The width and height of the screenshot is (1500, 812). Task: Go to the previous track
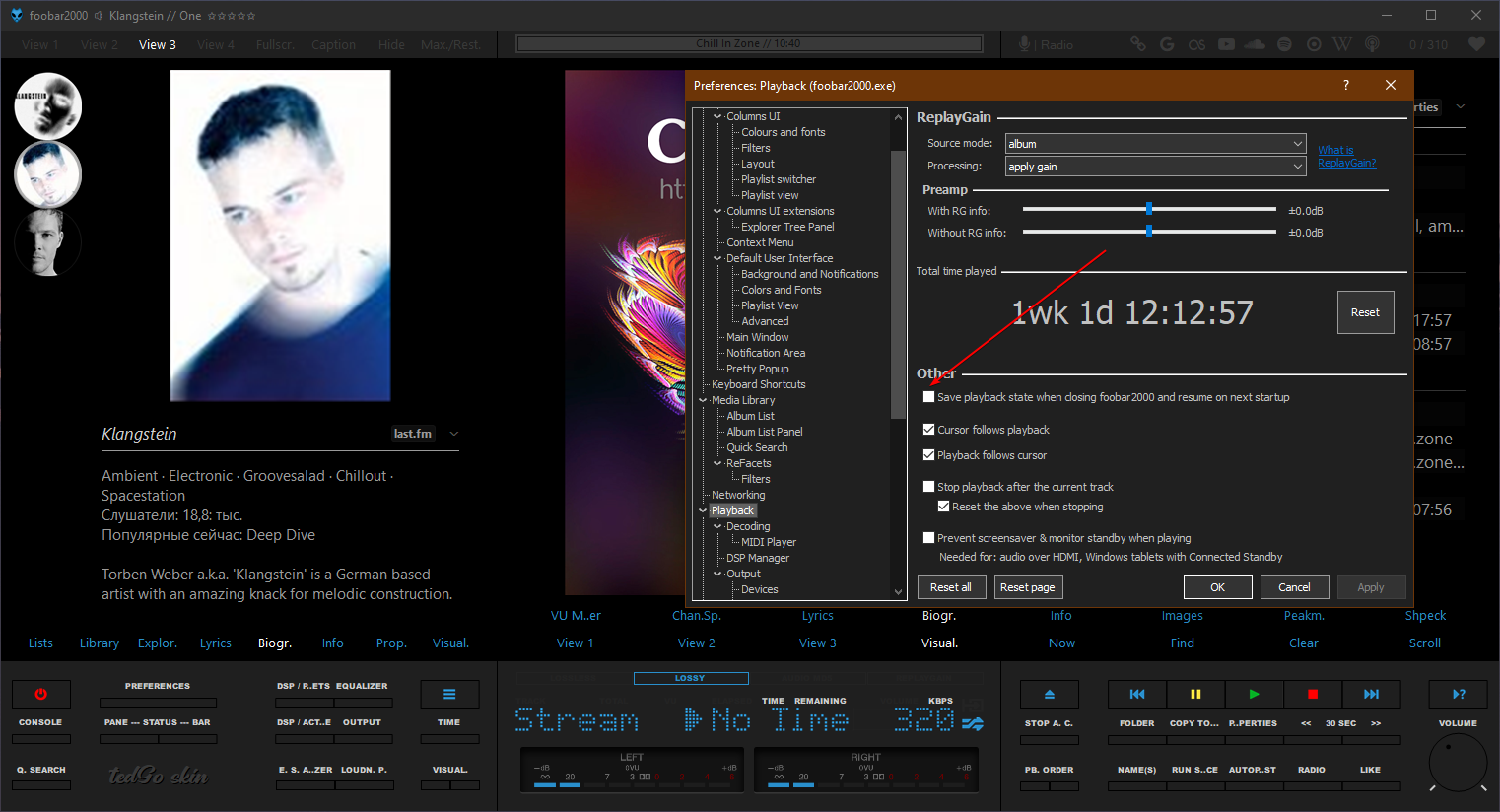(1137, 695)
